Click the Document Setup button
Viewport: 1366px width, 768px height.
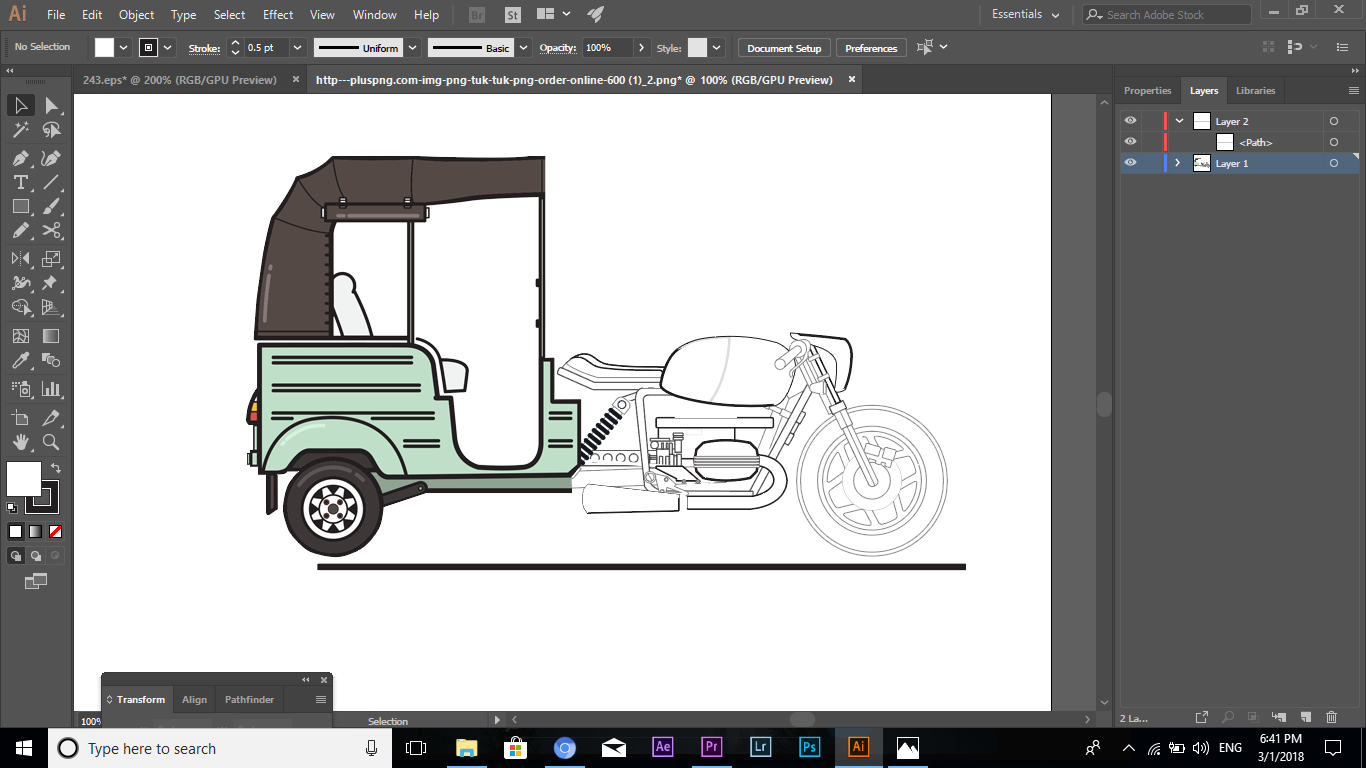pos(781,47)
